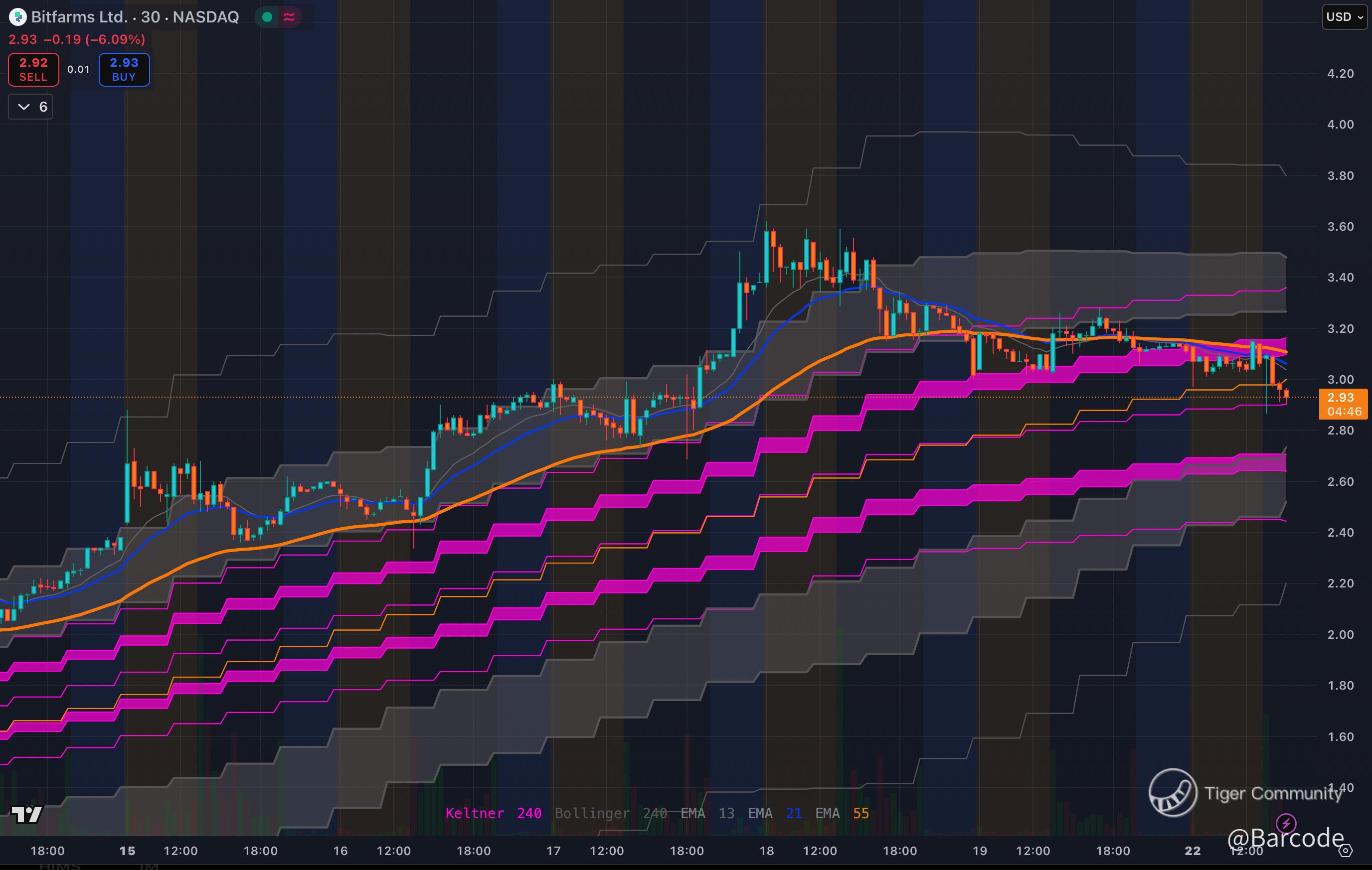Click the date 18 on time axis

pyautogui.click(x=766, y=851)
